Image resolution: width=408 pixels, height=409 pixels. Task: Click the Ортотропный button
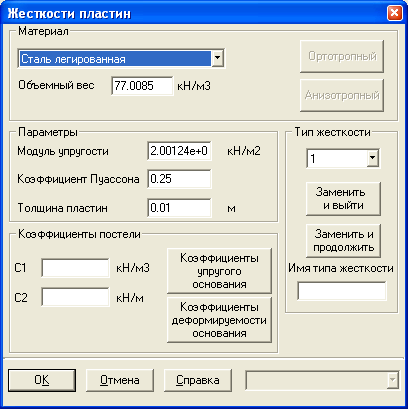click(x=342, y=56)
